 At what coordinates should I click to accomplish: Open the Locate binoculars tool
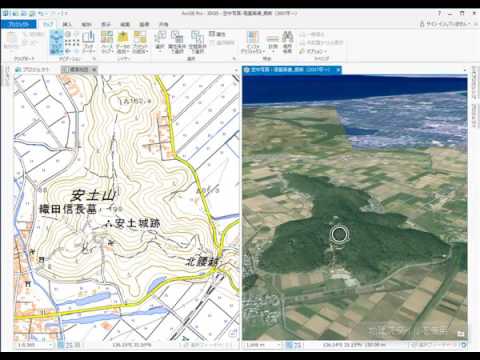coord(287,42)
